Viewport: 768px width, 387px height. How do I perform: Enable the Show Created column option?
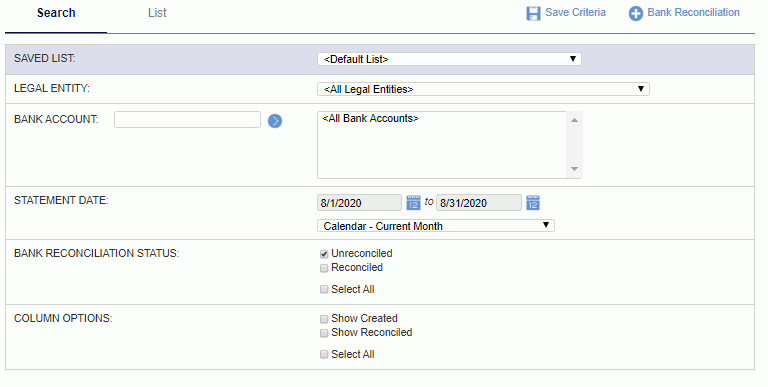pyautogui.click(x=324, y=319)
